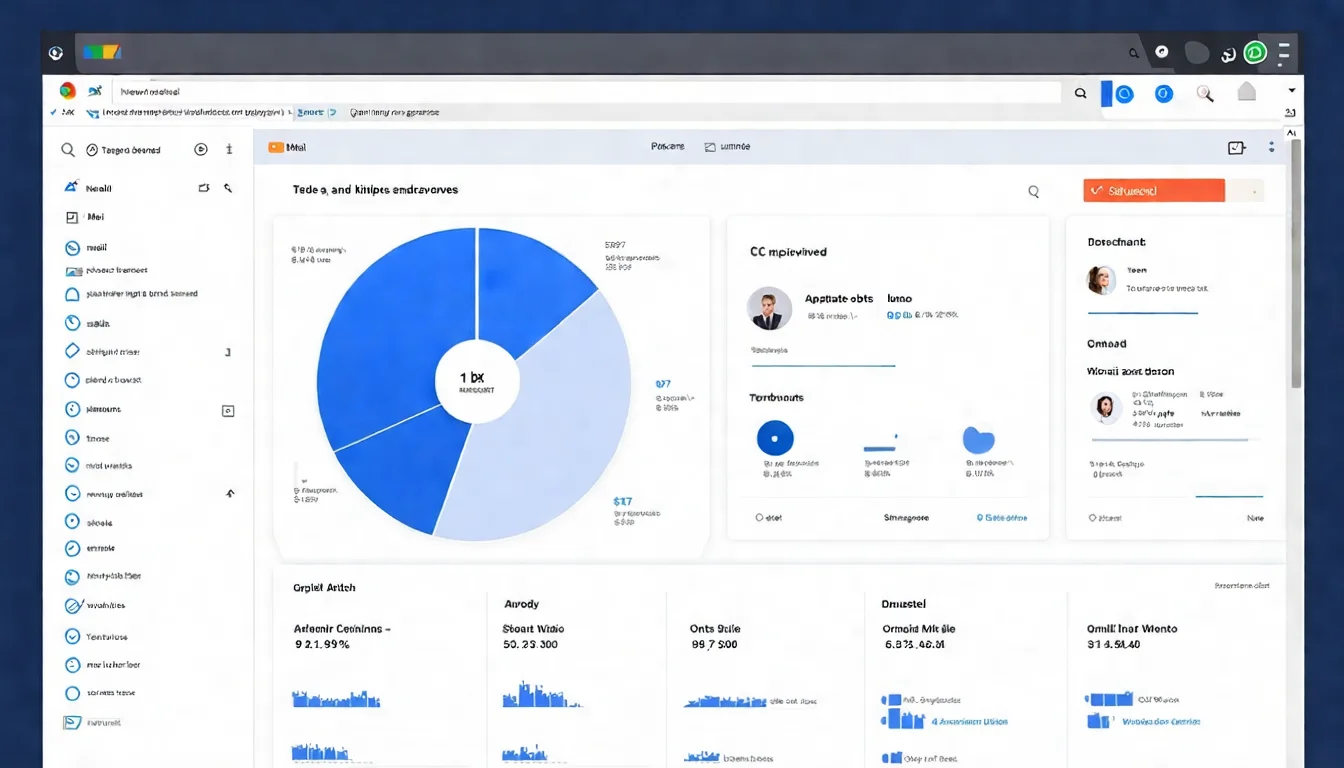Click the blue heart icon under Tombuuts

(978, 440)
